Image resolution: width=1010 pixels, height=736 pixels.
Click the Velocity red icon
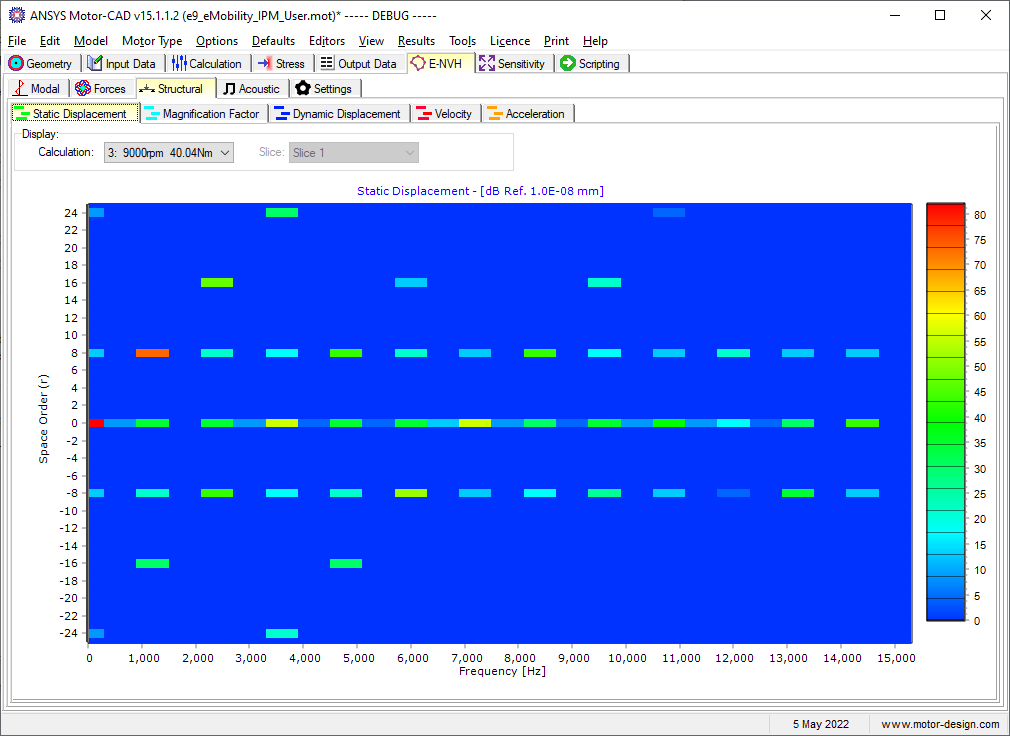(x=424, y=113)
